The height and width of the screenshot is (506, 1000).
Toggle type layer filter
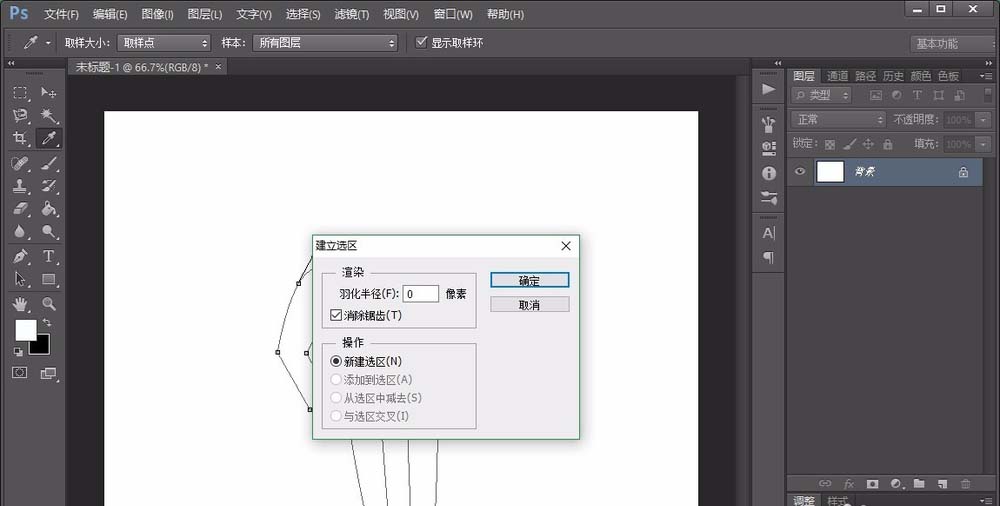click(x=917, y=95)
